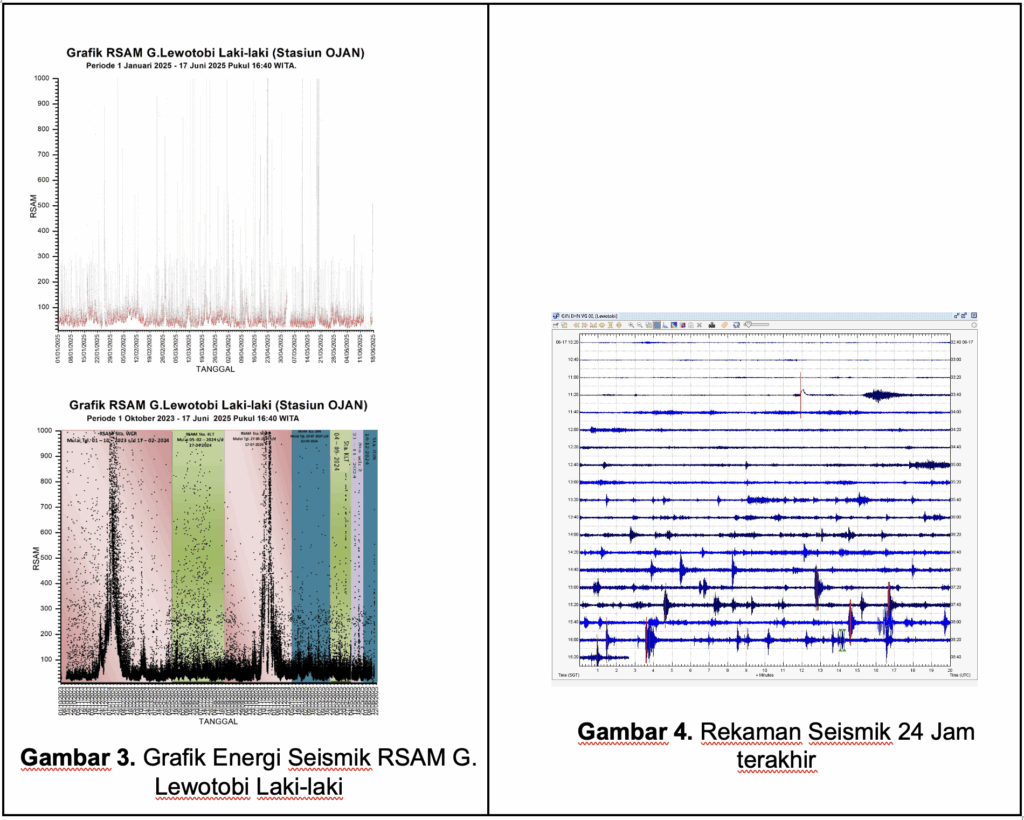The image size is (1024, 820).
Task: Open helicorder view settings icon
Action: (x=555, y=325)
